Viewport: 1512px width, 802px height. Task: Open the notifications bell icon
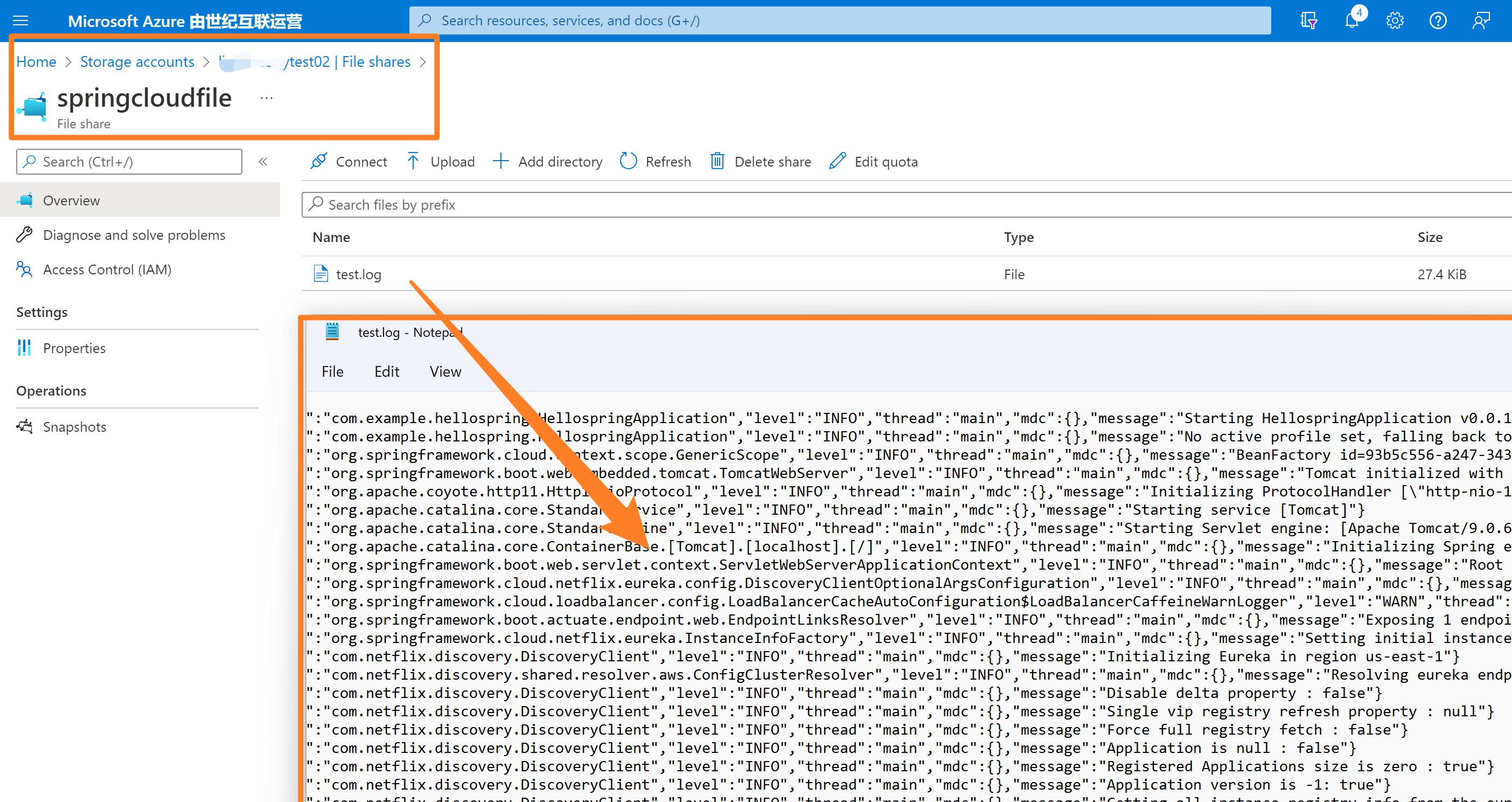click(x=1352, y=21)
